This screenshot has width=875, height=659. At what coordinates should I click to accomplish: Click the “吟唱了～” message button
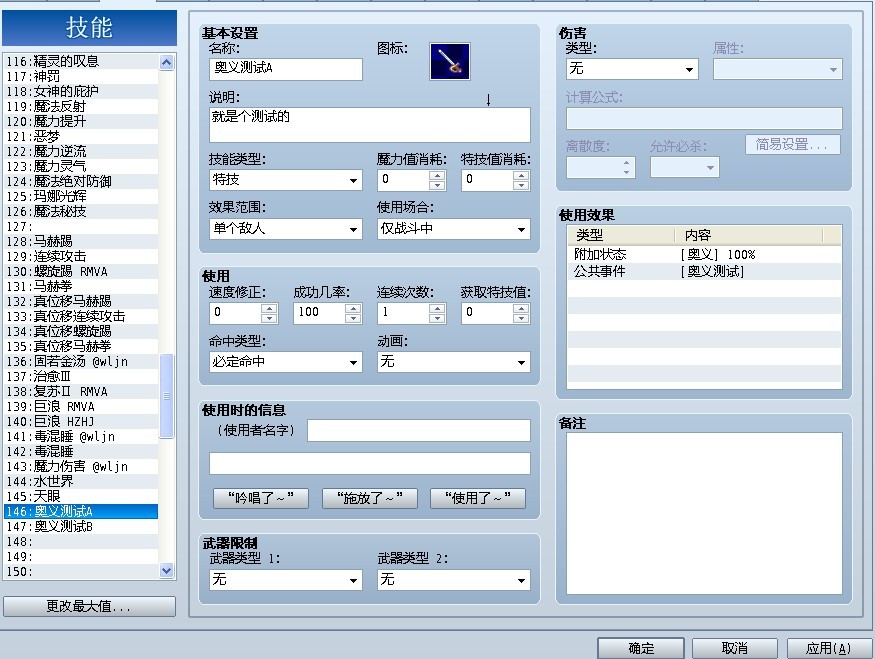(261, 498)
